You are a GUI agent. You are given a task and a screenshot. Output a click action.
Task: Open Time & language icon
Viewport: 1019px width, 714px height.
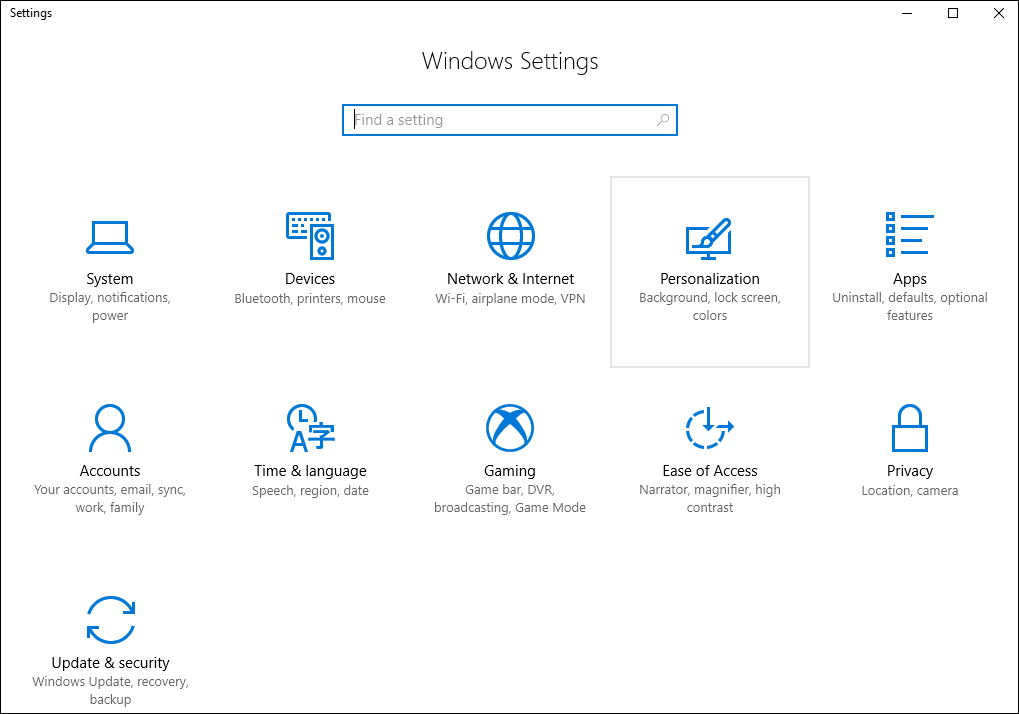pos(310,429)
